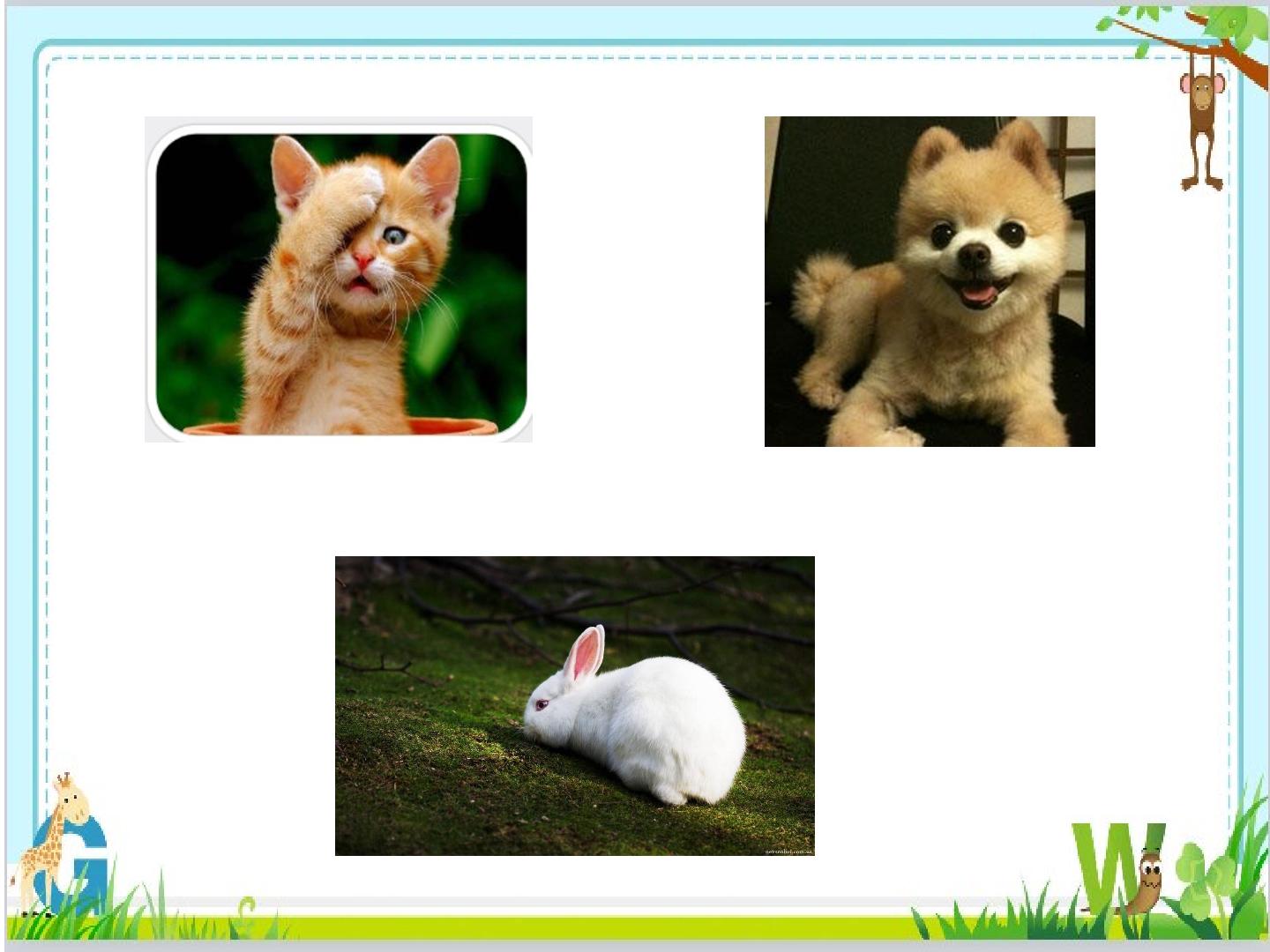Select the Pomeranian puppy photo
Image resolution: width=1270 pixels, height=952 pixels.
point(930,281)
